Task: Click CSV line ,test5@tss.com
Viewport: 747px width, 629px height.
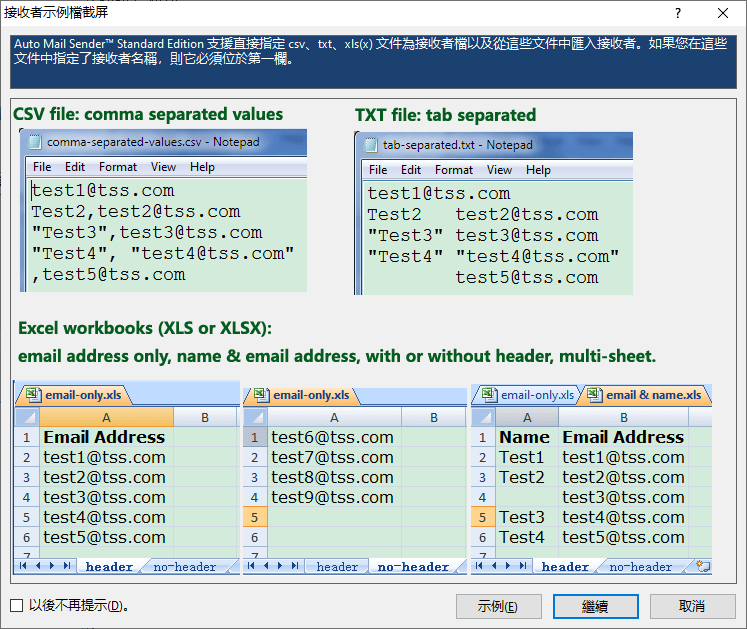Action: tap(108, 274)
